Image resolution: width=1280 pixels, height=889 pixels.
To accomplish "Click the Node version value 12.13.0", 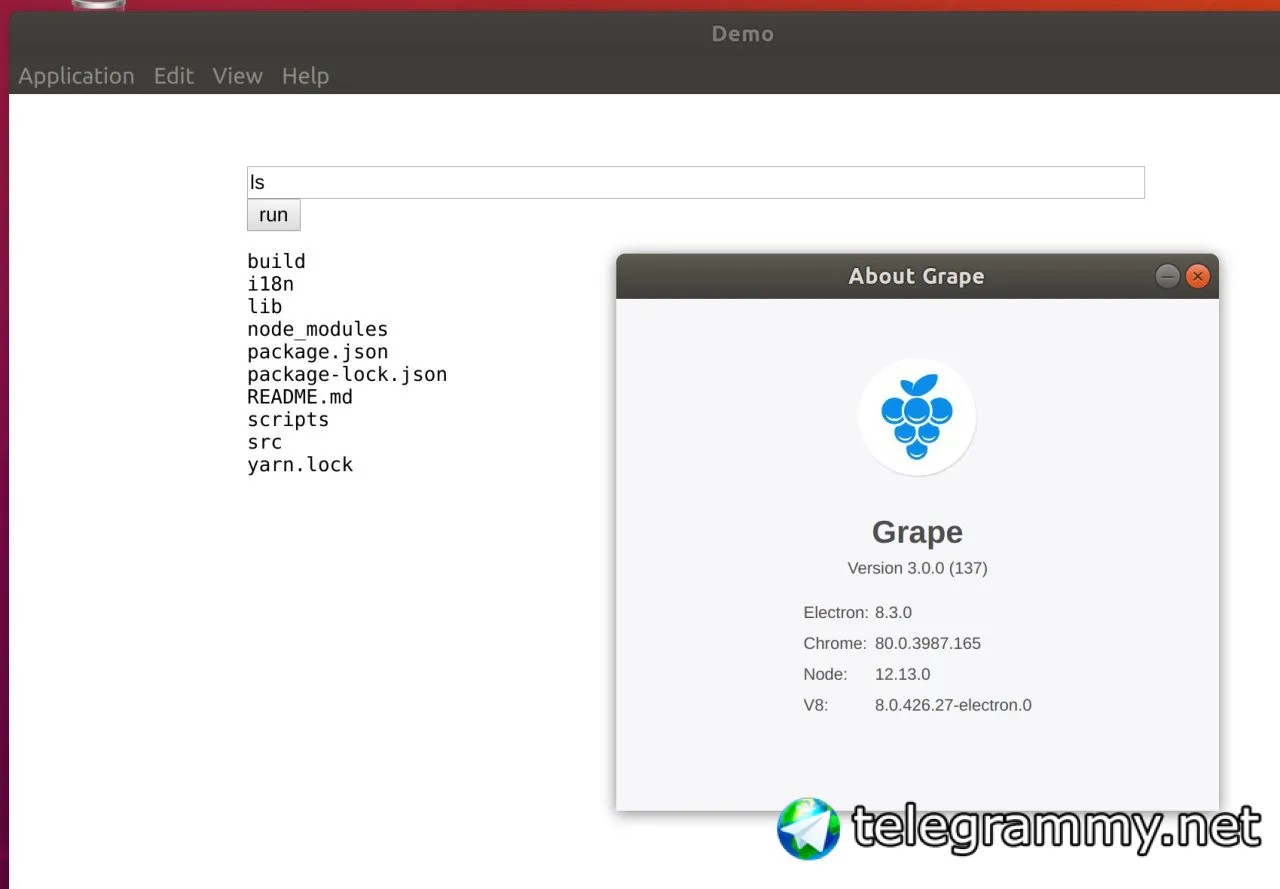I will coord(902,675).
